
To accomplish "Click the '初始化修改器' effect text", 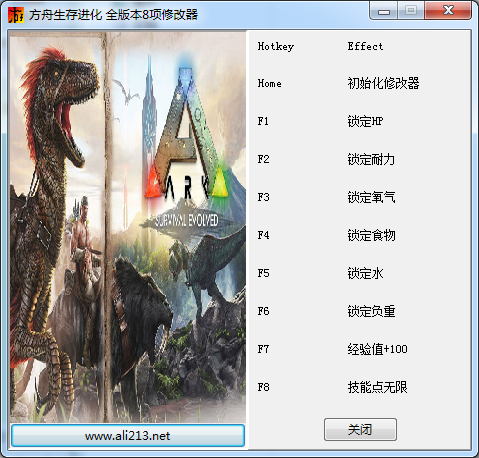I will (383, 83).
